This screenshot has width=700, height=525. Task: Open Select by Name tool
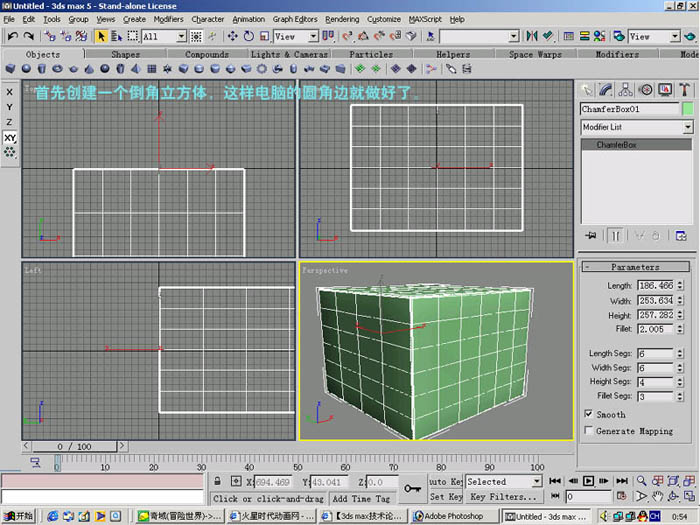click(117, 36)
